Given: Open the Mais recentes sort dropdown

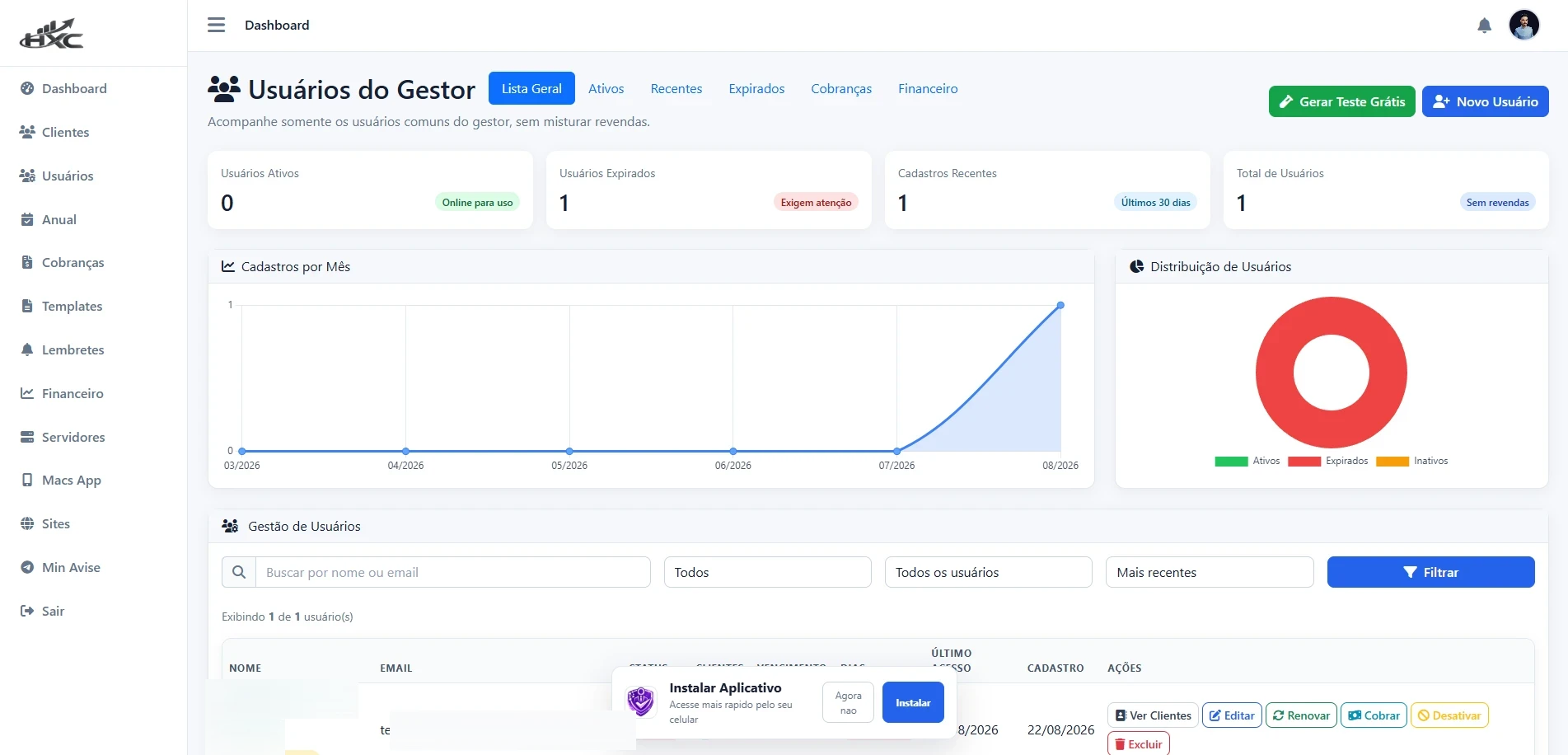Looking at the screenshot, I should coord(1210,572).
